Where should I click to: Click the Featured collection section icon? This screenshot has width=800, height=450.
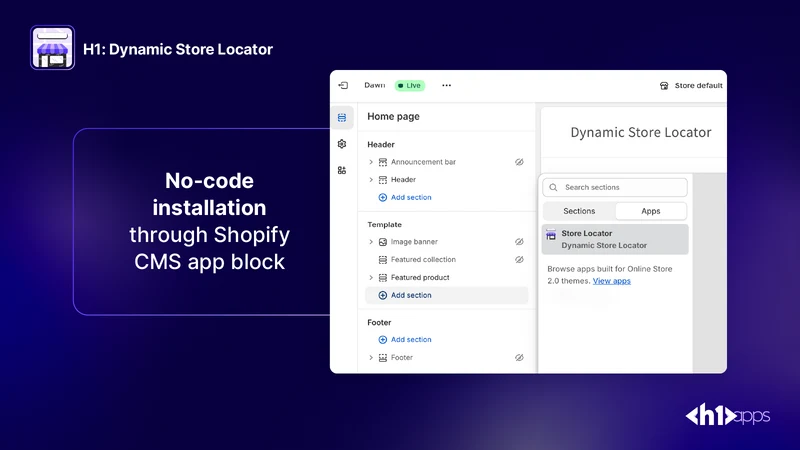point(383,260)
